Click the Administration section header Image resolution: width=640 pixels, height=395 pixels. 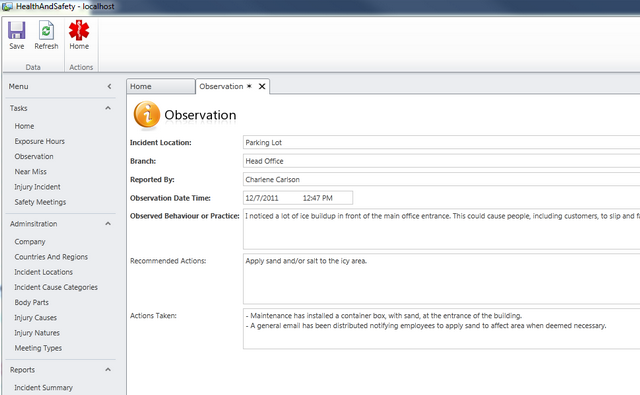(33, 224)
